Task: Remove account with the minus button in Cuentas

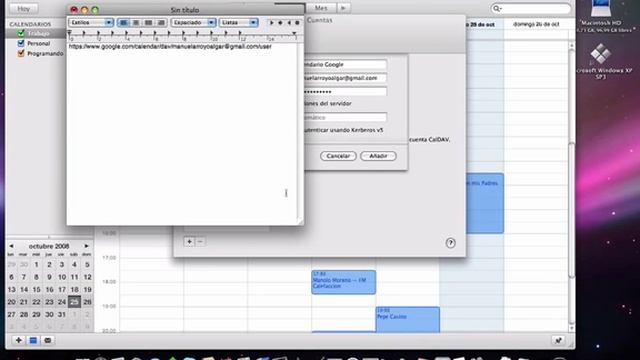Action: (200, 242)
